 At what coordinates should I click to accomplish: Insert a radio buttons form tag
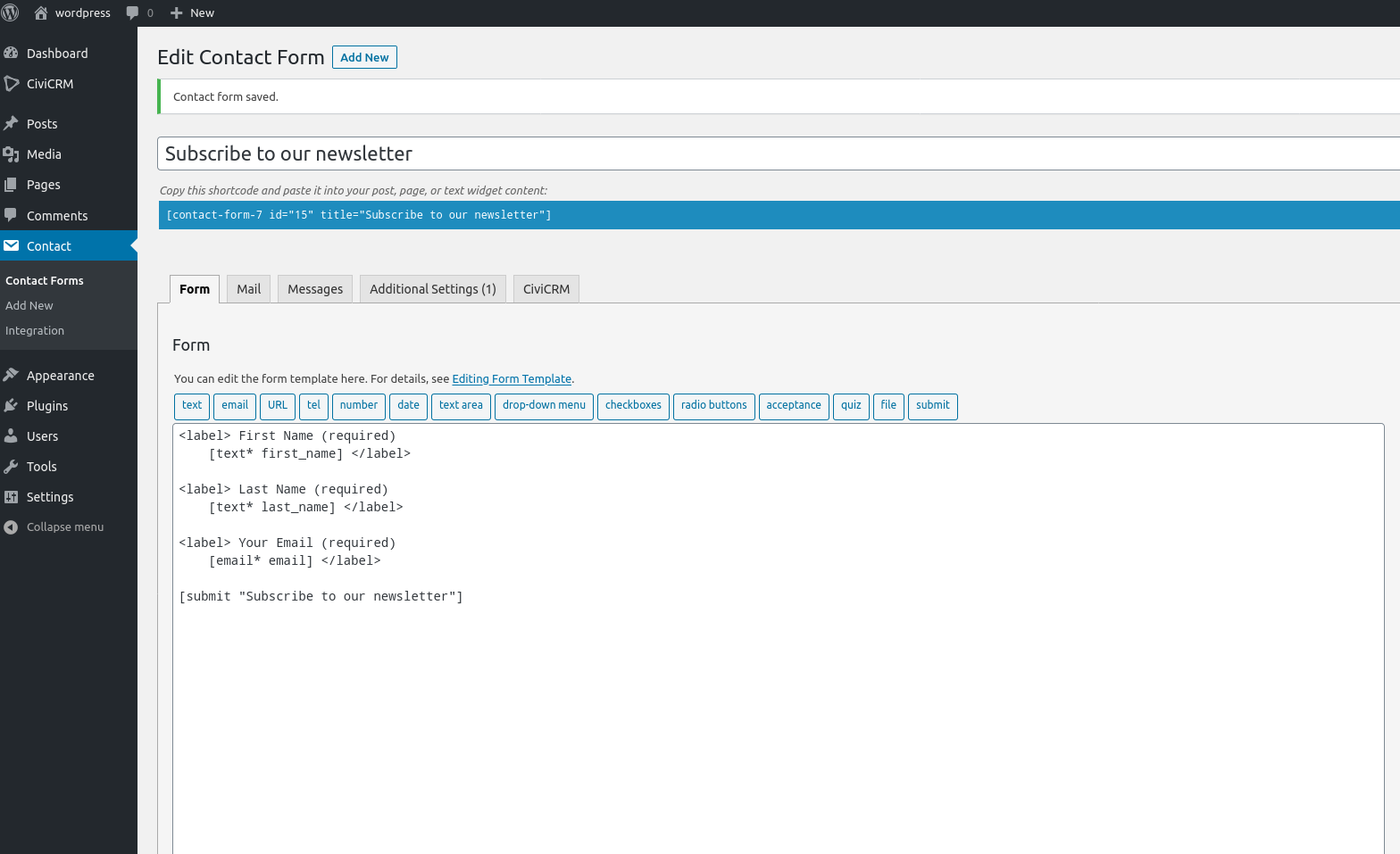(713, 406)
